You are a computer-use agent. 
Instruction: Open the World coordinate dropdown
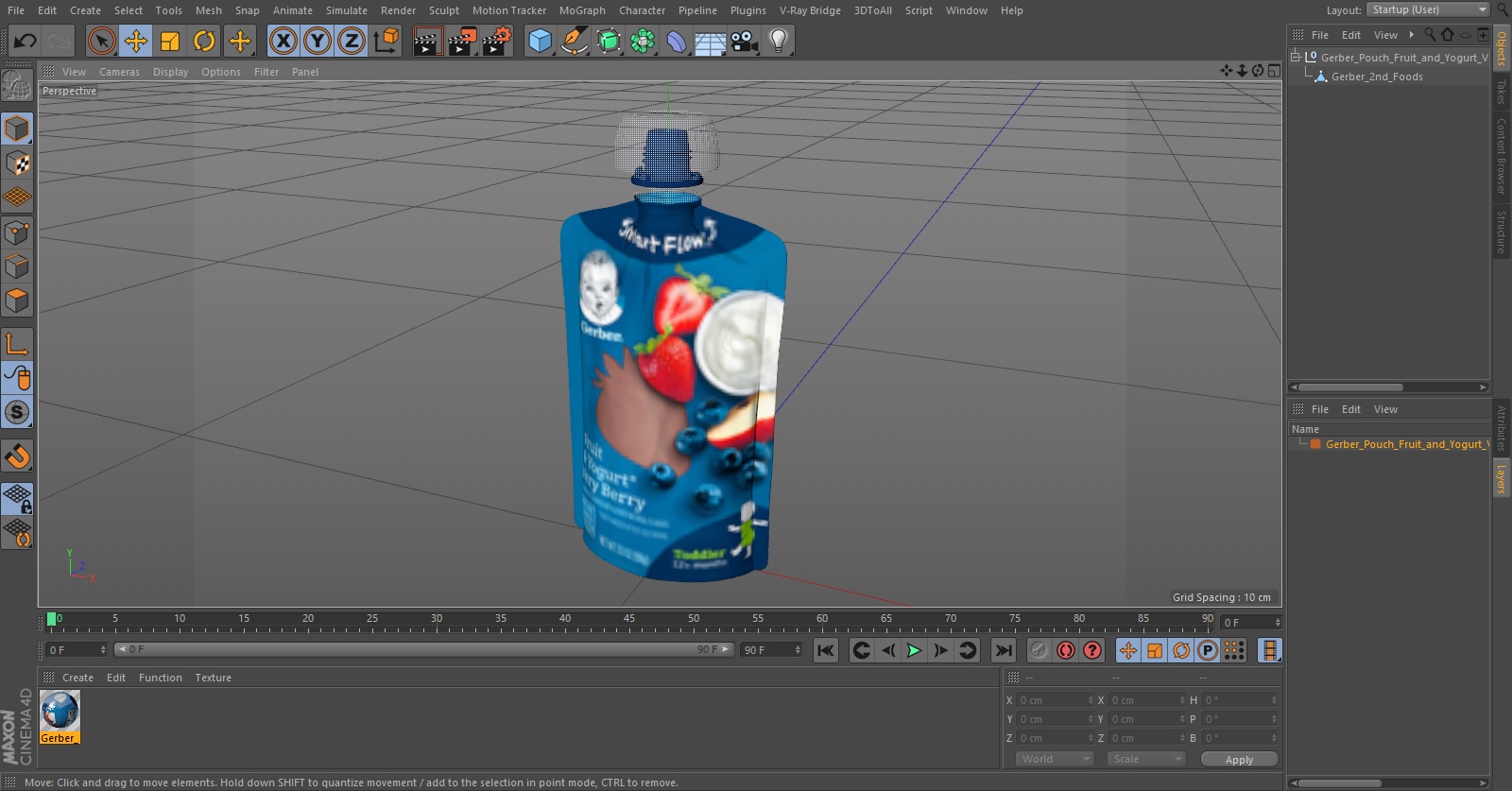[x=1055, y=759]
